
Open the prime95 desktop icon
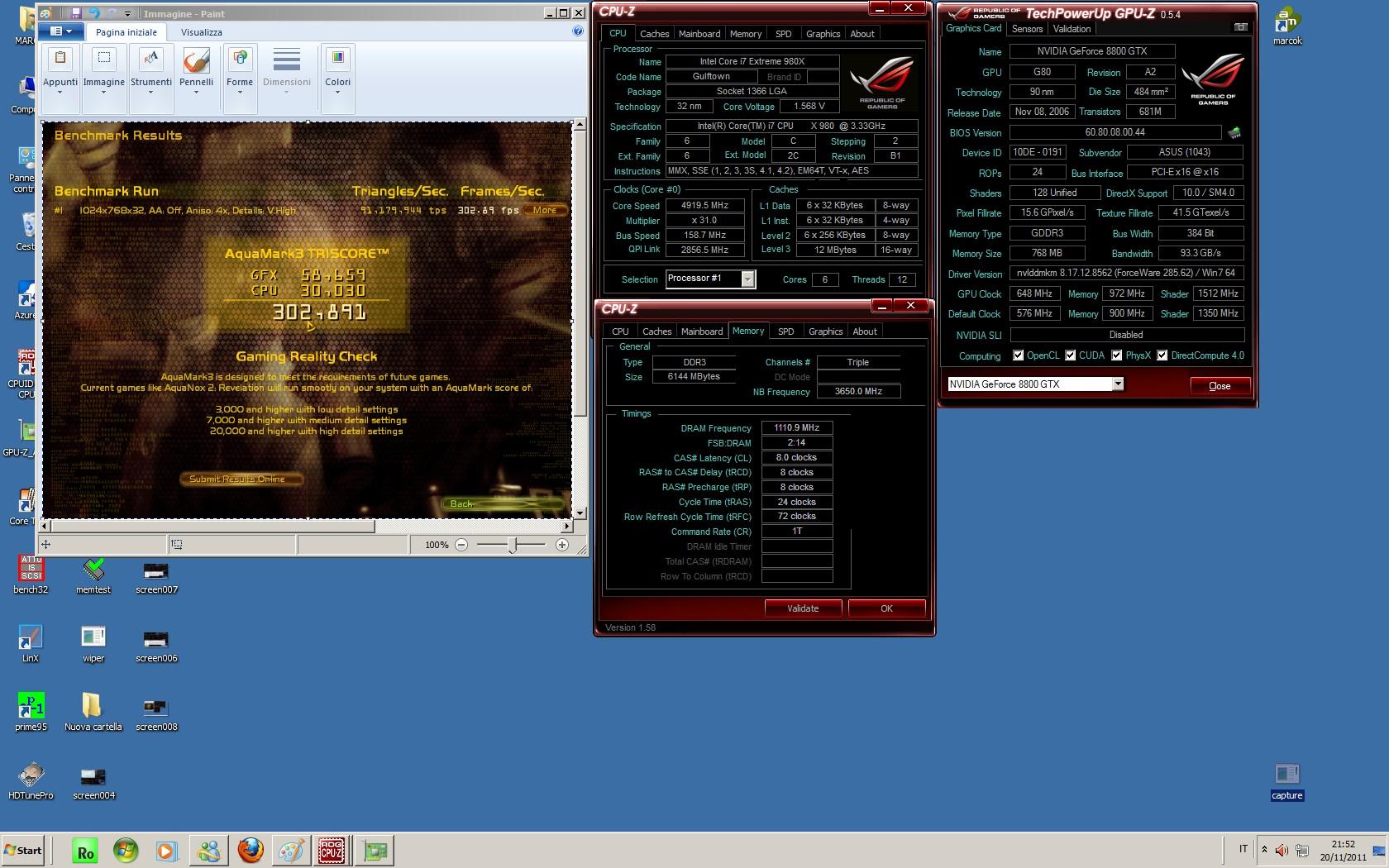pos(31,713)
